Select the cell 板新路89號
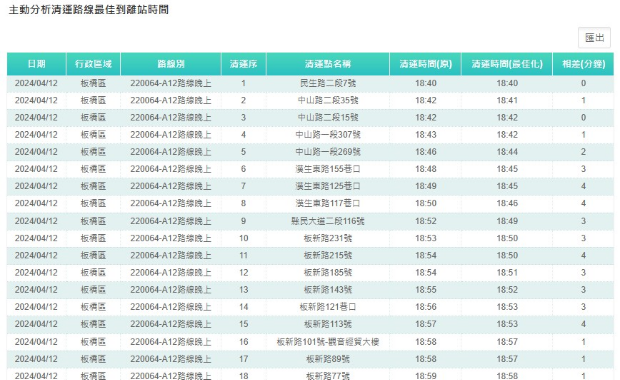The image size is (620, 380). point(328,359)
